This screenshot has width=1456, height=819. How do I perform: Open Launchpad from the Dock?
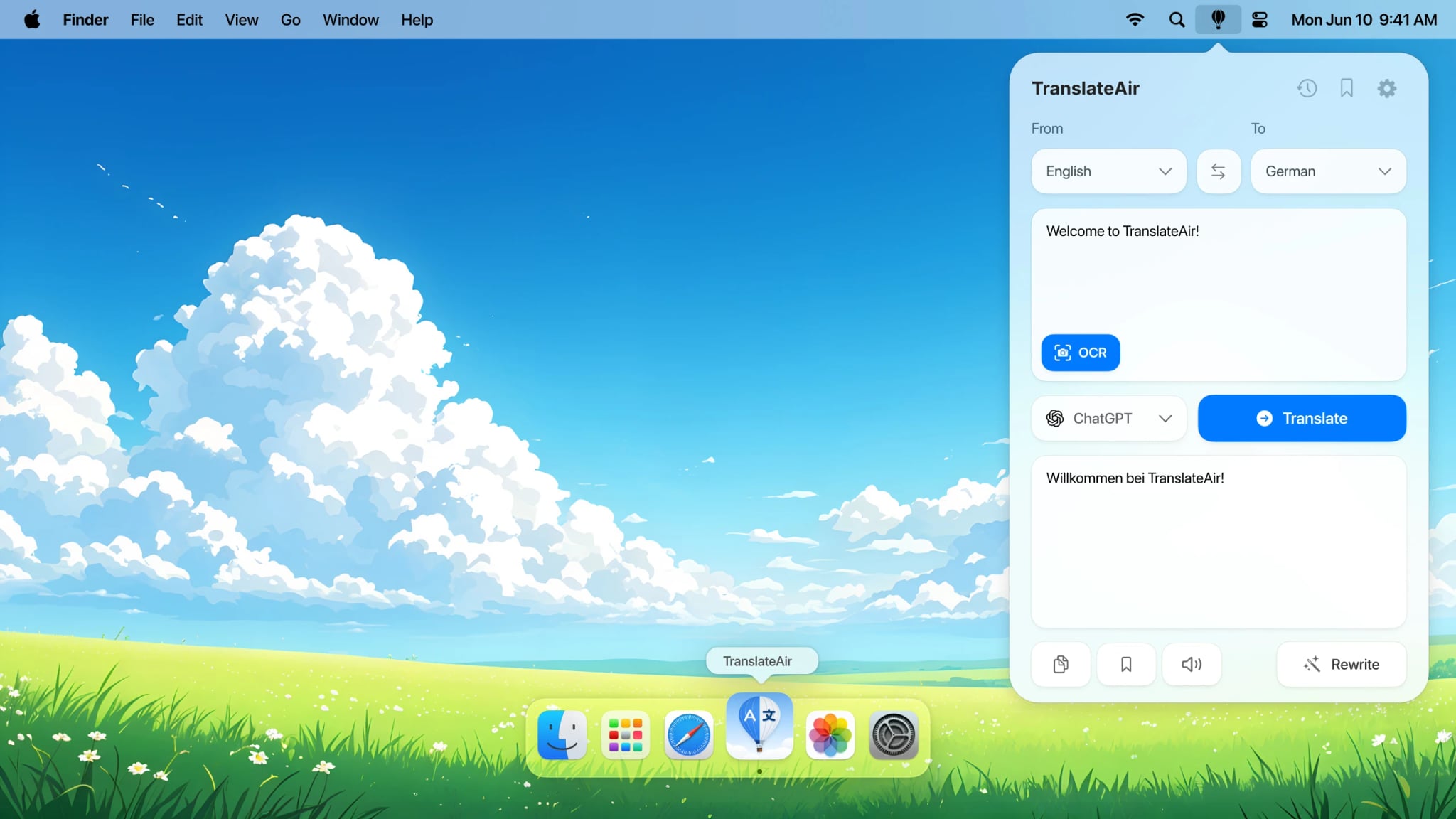pos(624,735)
